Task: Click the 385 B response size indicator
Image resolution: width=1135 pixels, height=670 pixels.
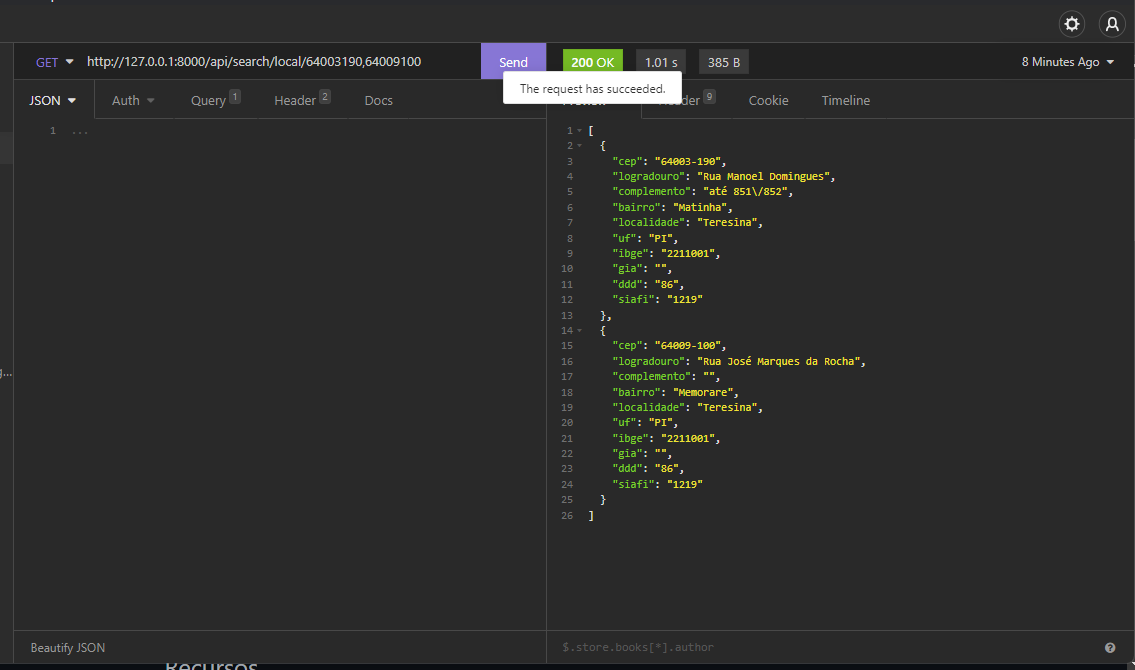Action: [x=723, y=61]
